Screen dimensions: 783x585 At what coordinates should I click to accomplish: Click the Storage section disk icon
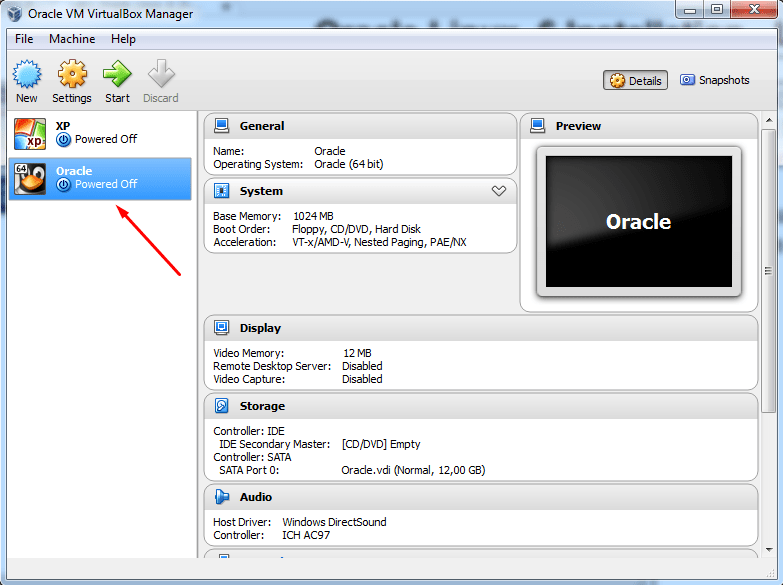[x=221, y=406]
